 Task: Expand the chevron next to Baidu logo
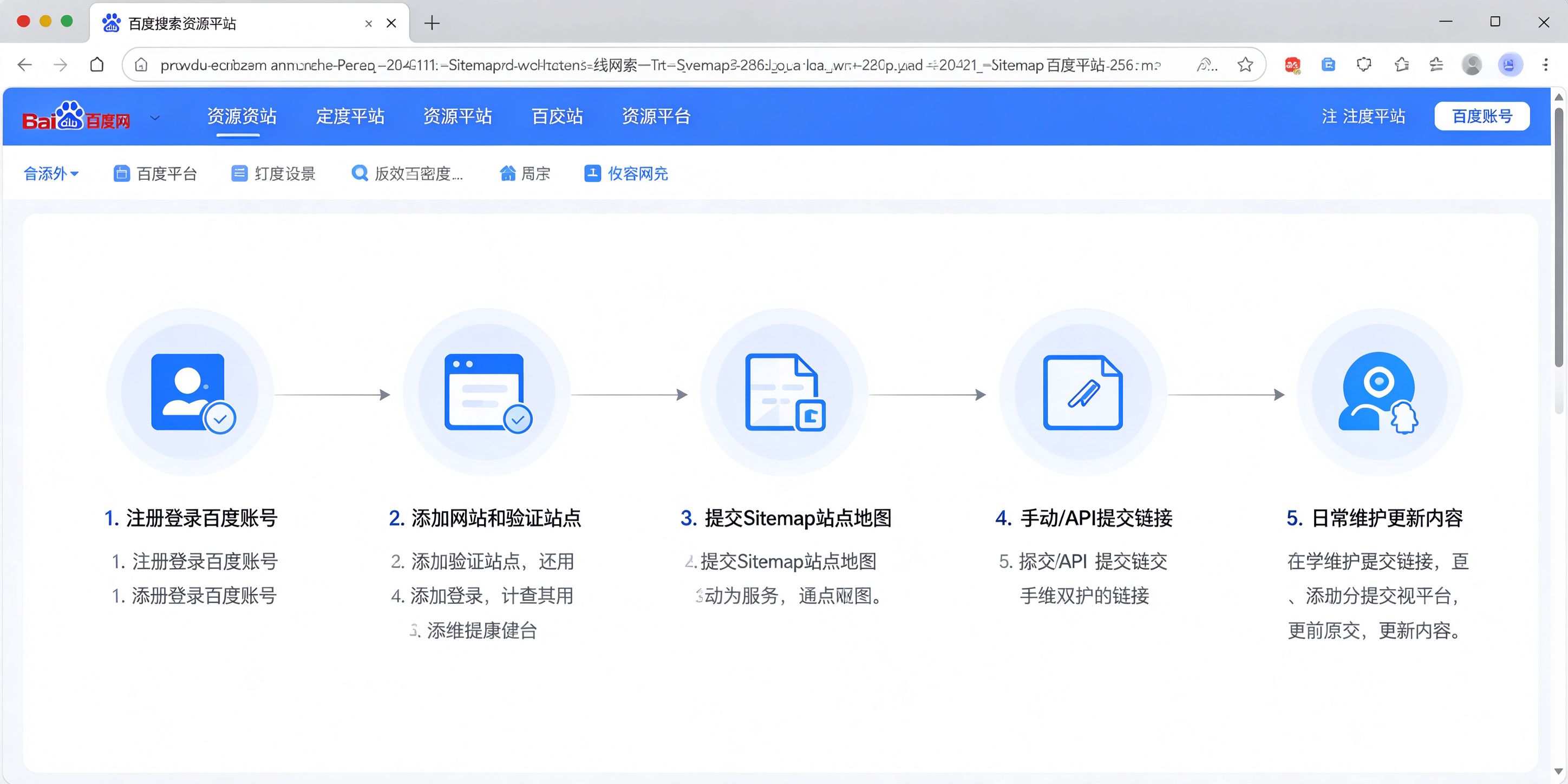point(155,117)
